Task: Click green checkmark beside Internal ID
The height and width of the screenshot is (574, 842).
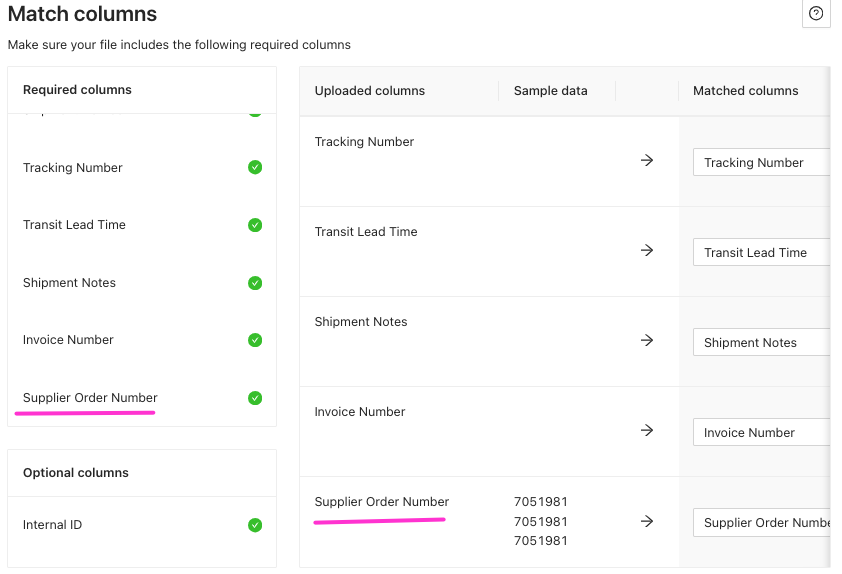Action: pos(255,525)
